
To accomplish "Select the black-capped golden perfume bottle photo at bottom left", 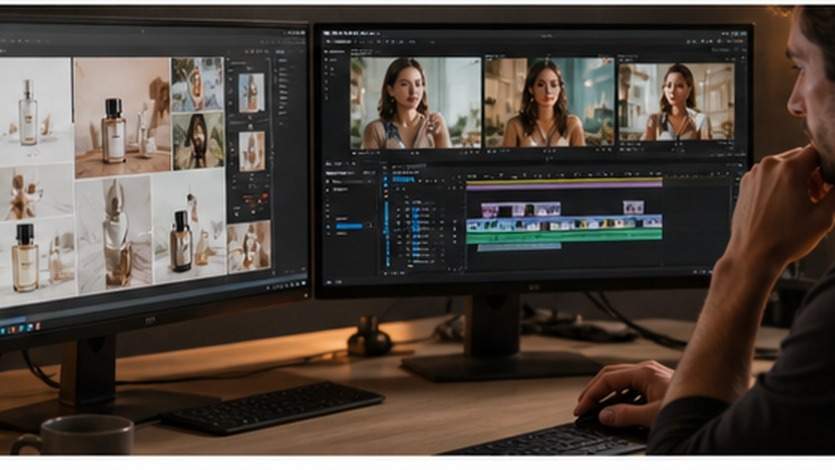I will pos(37,261).
